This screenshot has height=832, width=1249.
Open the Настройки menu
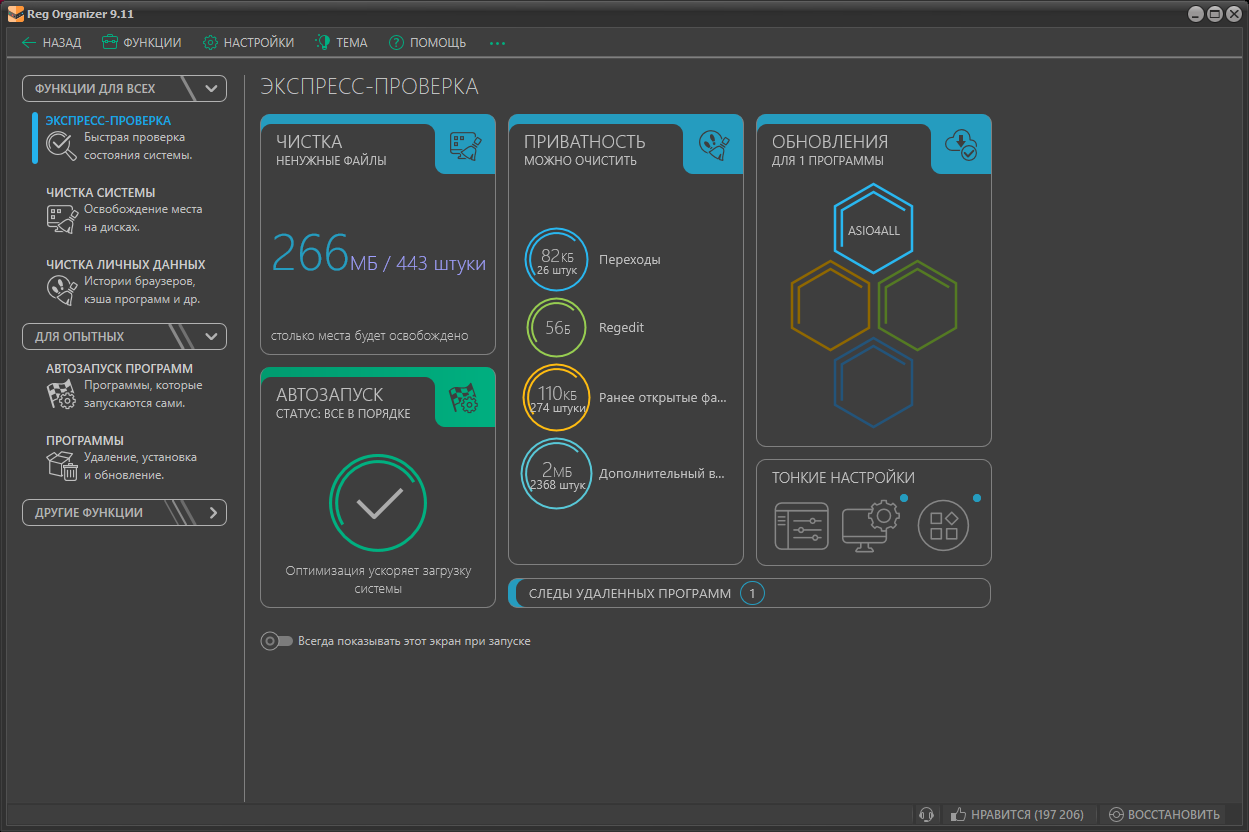248,43
